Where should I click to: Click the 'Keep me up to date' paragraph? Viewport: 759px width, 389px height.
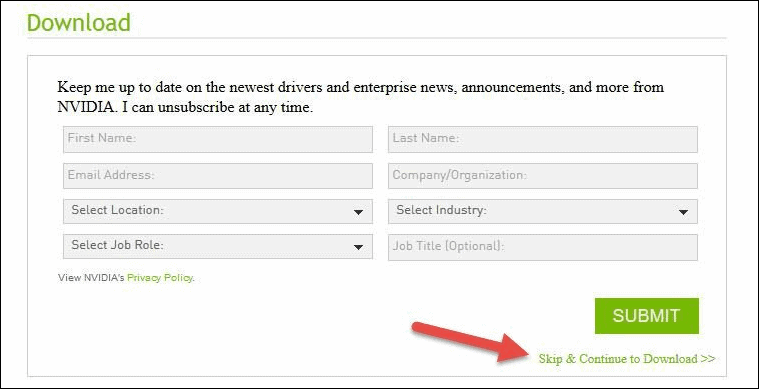tap(361, 97)
